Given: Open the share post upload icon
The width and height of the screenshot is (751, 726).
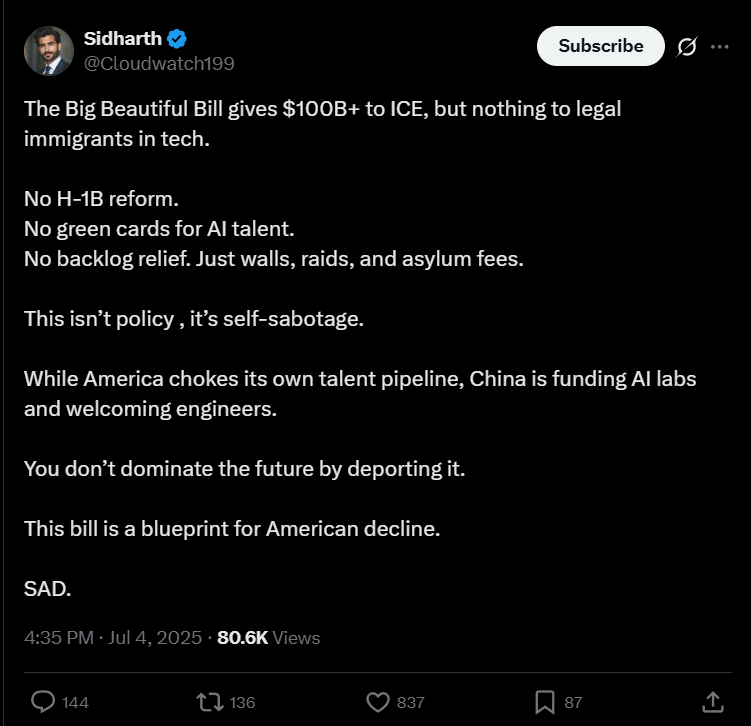Looking at the screenshot, I should tap(713, 702).
